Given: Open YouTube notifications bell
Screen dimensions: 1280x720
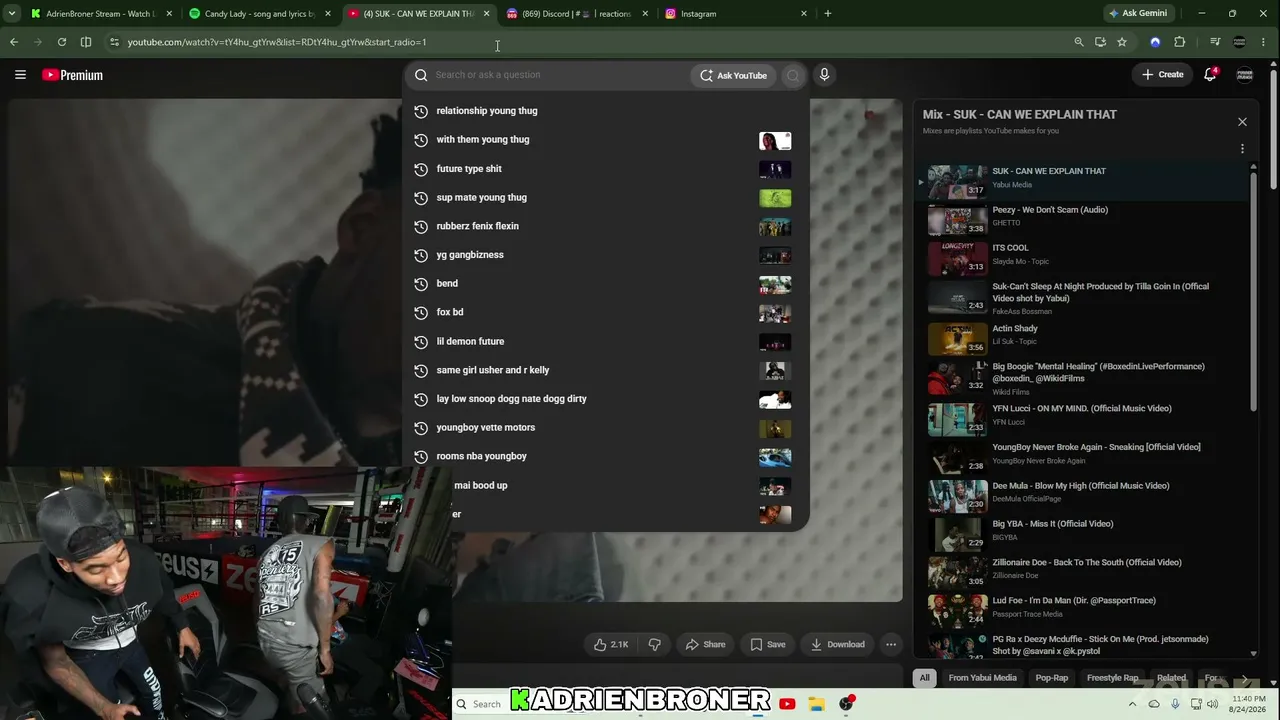Looking at the screenshot, I should point(1210,75).
